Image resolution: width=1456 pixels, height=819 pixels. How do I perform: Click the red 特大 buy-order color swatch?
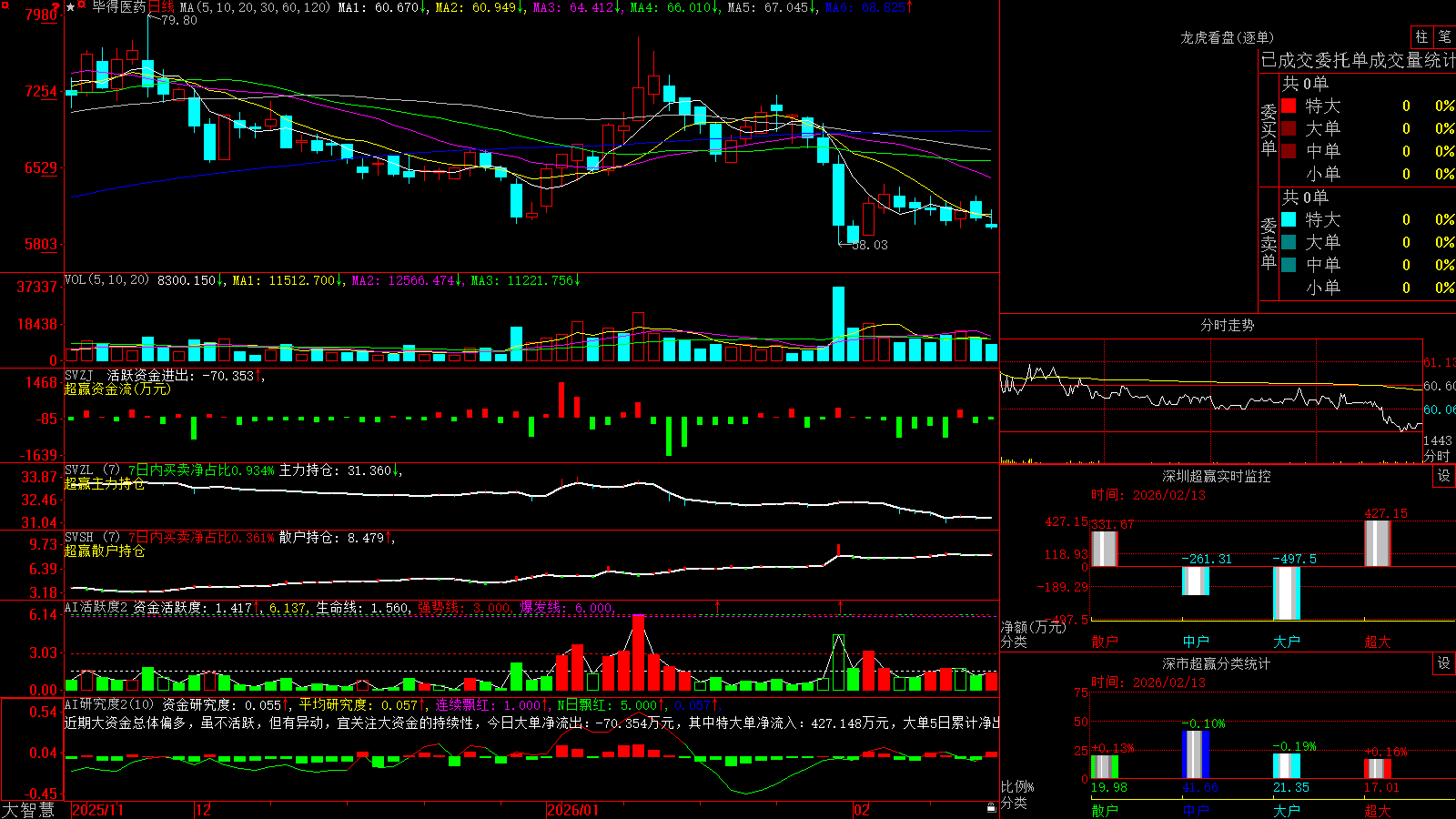pos(1289,106)
